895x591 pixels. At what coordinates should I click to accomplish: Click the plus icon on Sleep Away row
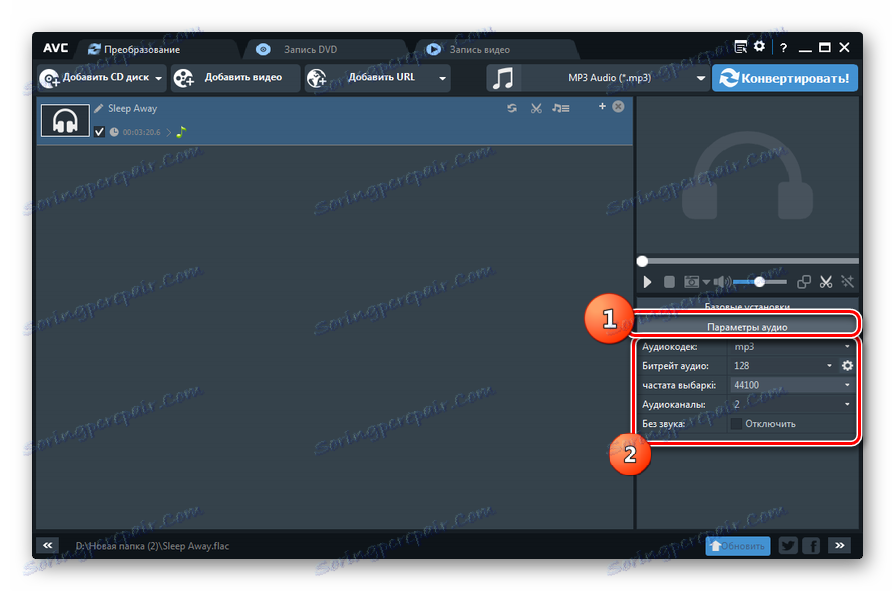(x=602, y=106)
